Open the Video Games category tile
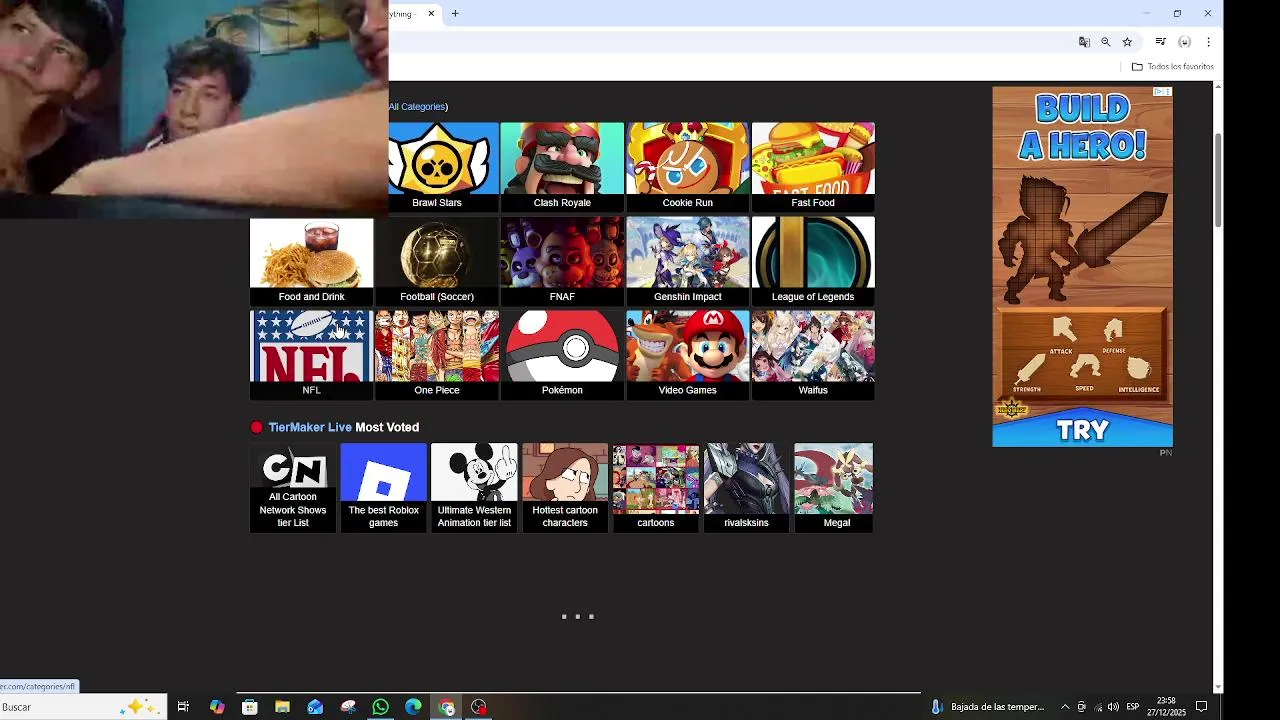This screenshot has width=1280, height=720. [x=687, y=355]
